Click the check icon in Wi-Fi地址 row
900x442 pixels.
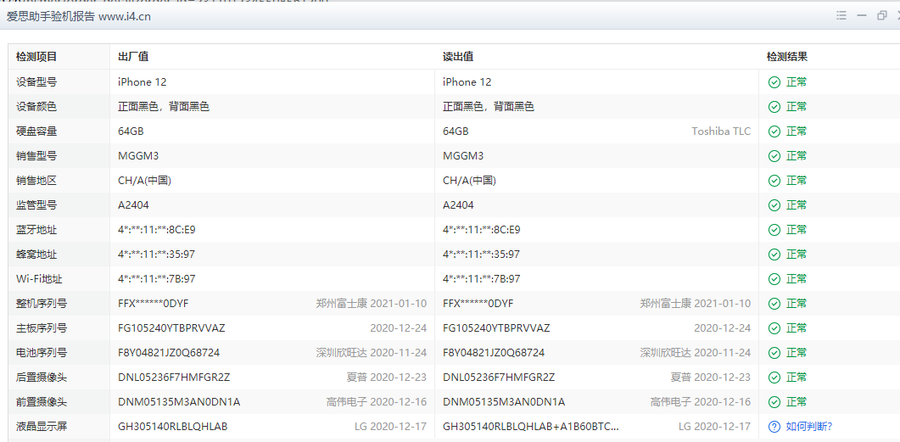click(774, 279)
